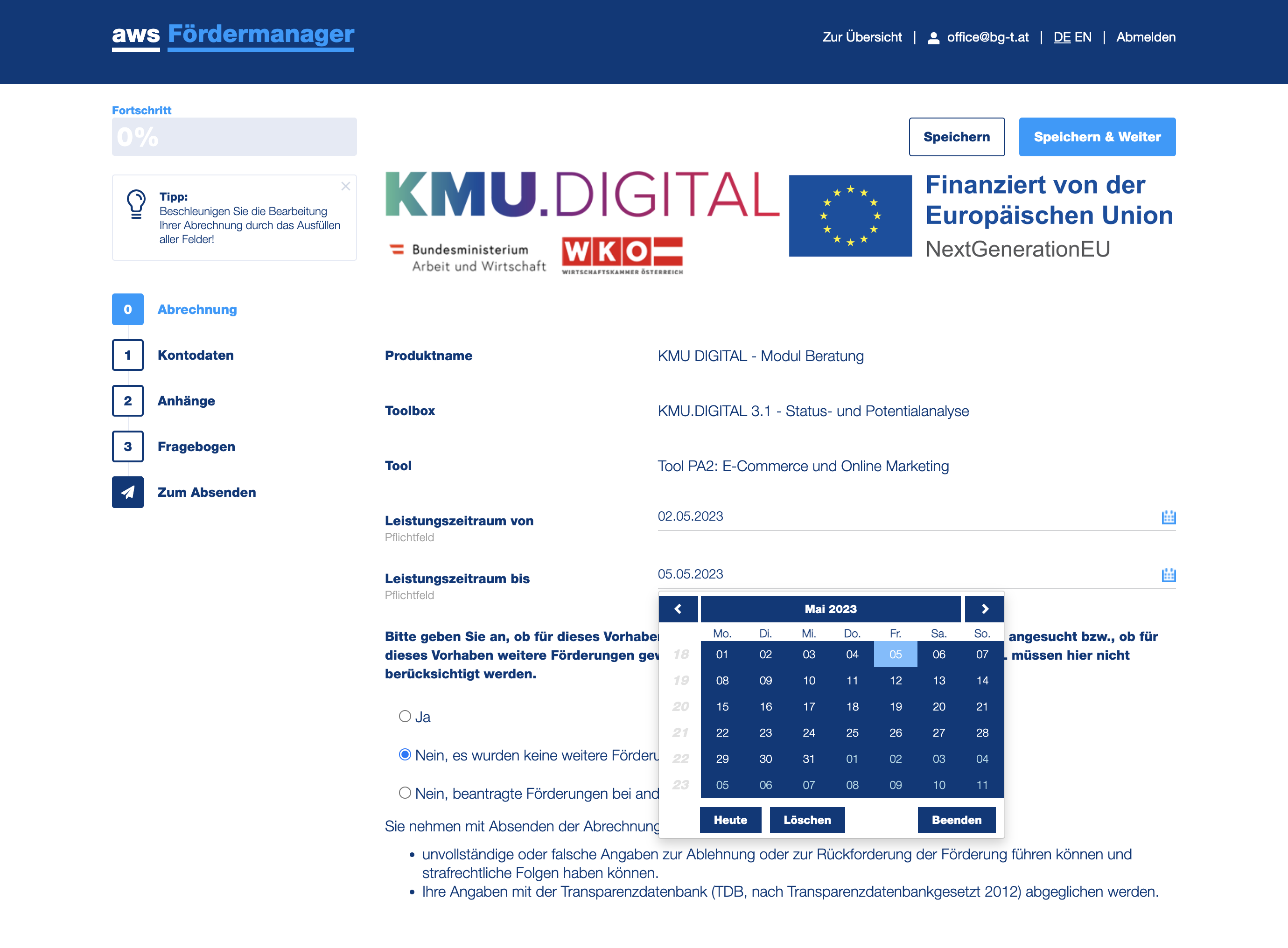Pick May 17 in the calendar
This screenshot has height=948, width=1288.
pyautogui.click(x=809, y=706)
